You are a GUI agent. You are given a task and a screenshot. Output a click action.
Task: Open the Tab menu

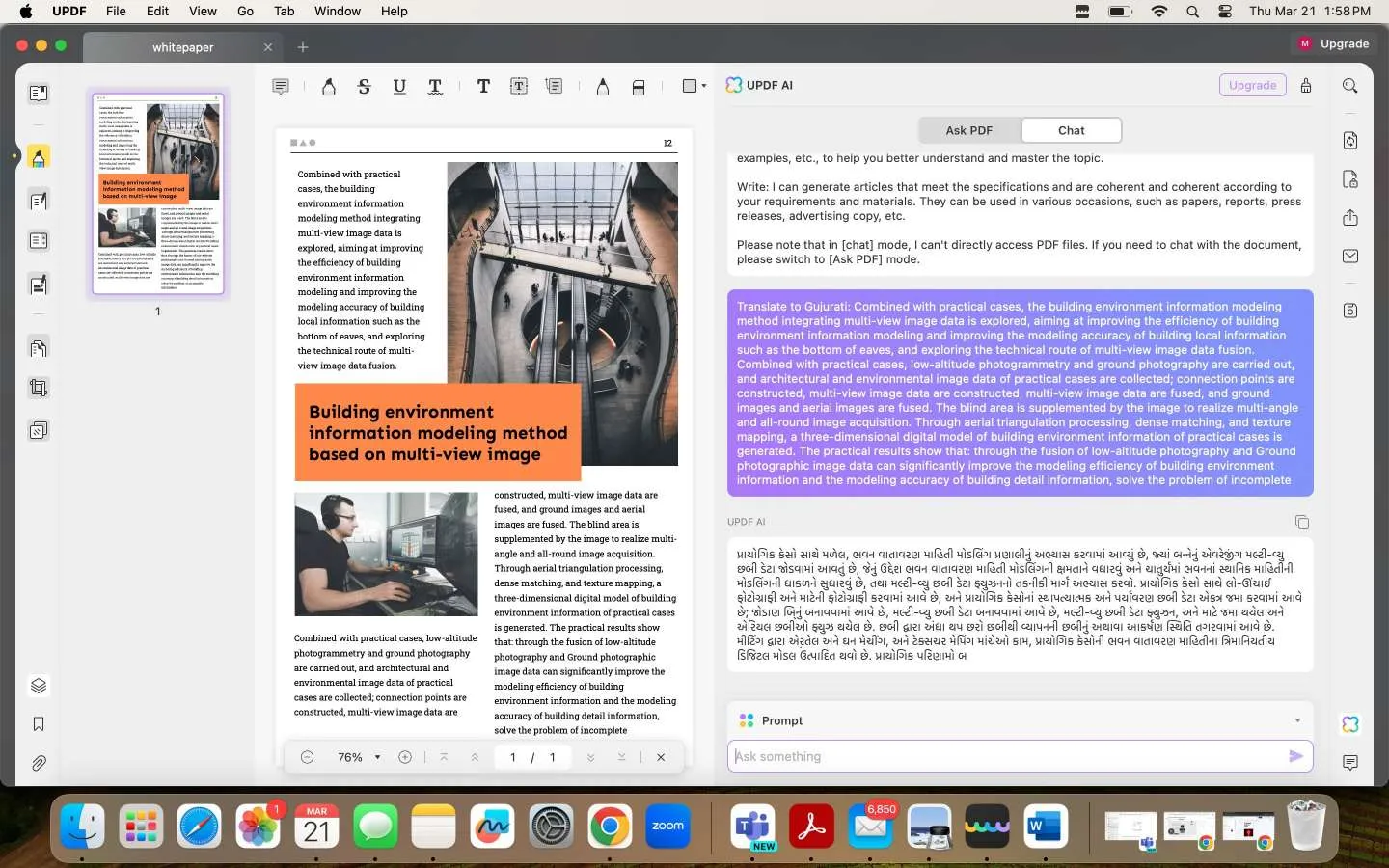[x=284, y=11]
